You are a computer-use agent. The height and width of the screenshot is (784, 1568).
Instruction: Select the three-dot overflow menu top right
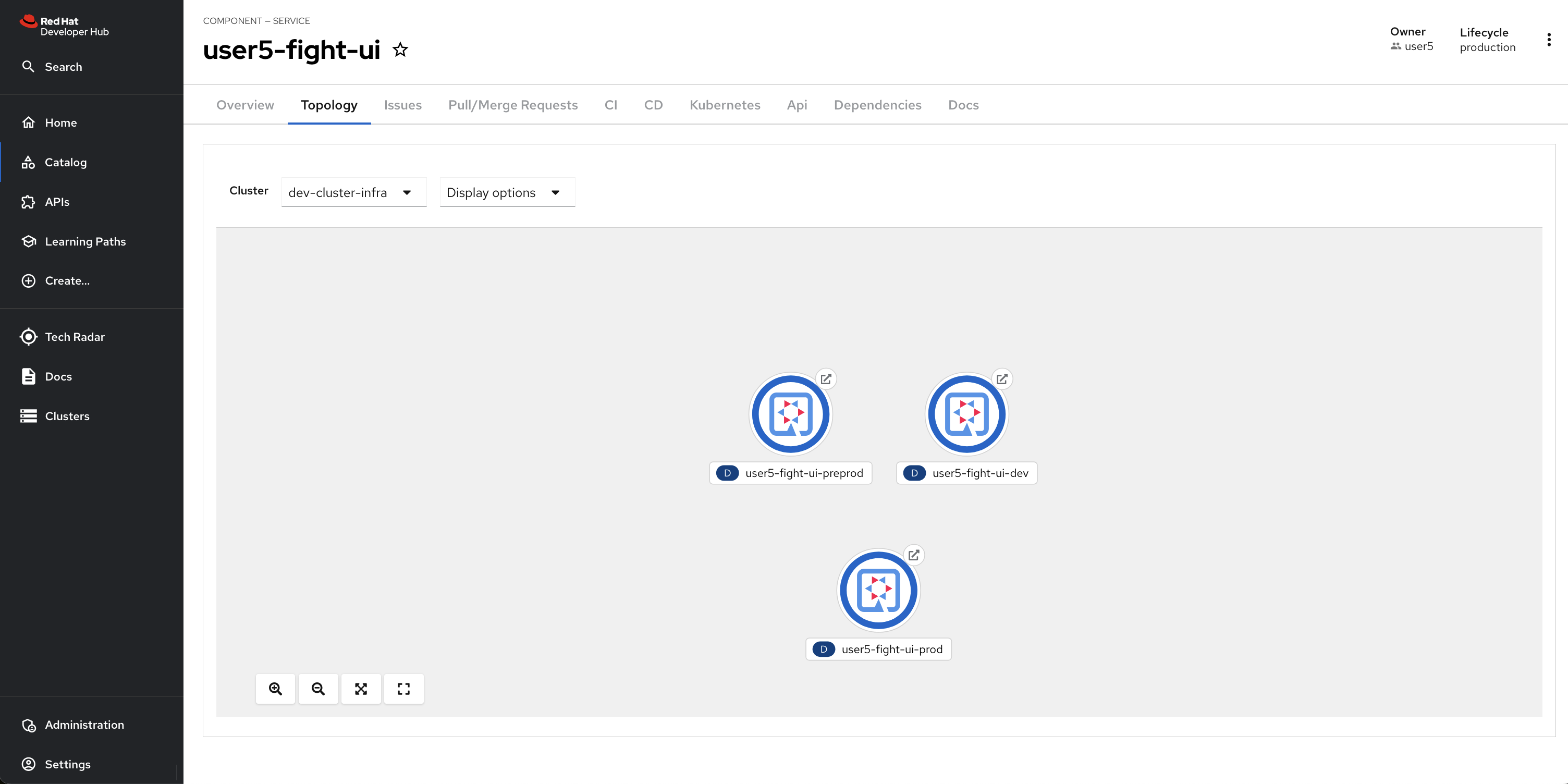[x=1548, y=39]
